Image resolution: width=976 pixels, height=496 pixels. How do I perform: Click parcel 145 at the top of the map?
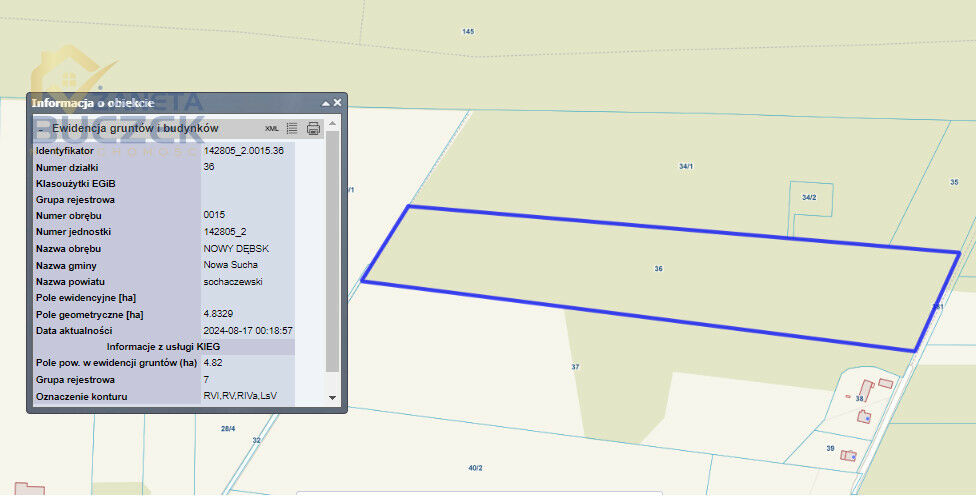pos(468,32)
